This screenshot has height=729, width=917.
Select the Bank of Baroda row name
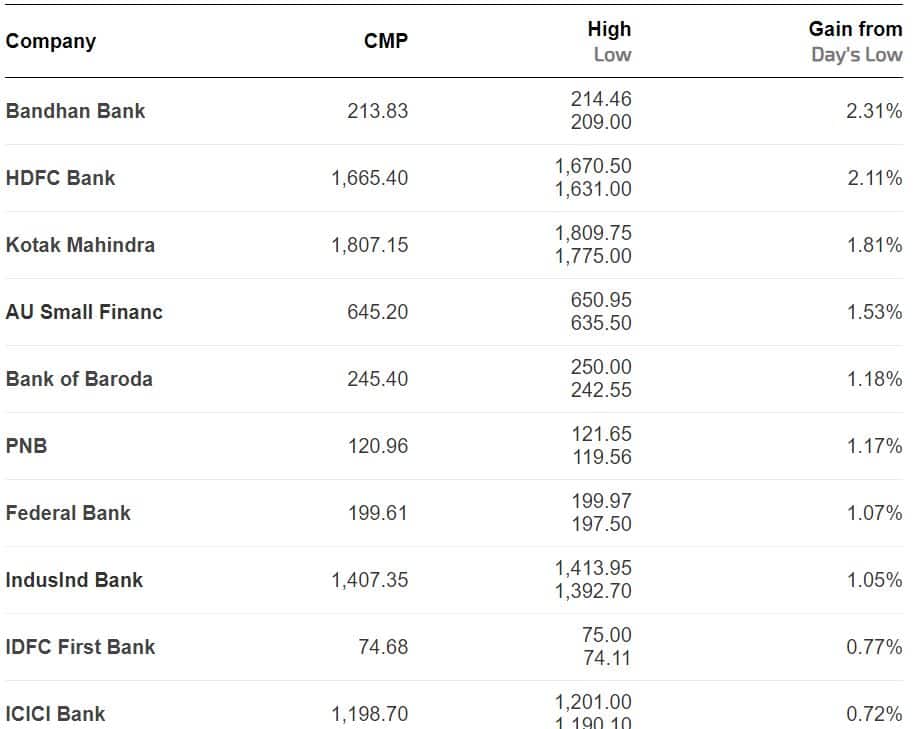pos(79,379)
